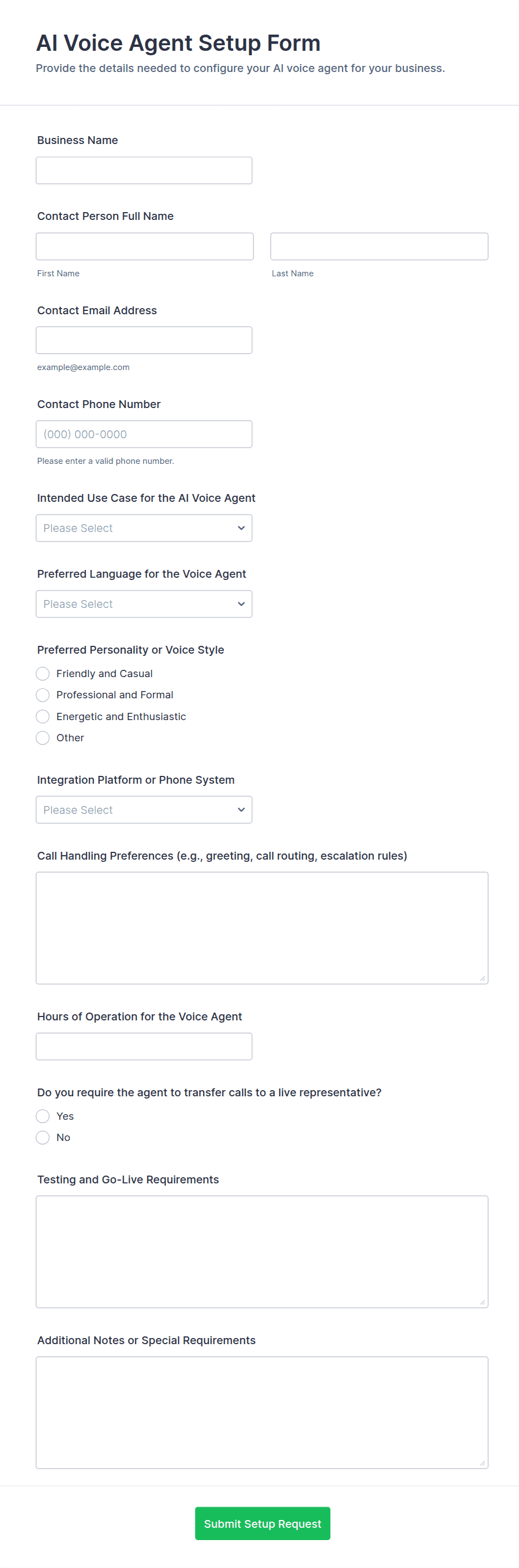Grab the Call Handling textarea resize handle
Screen dimensions: 519x1568
tap(483, 978)
